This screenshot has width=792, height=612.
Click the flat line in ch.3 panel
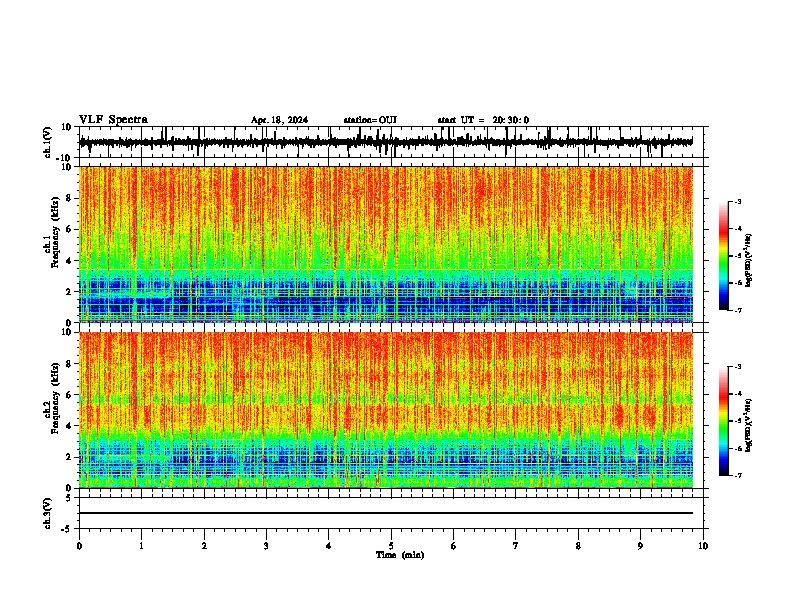pyautogui.click(x=386, y=513)
